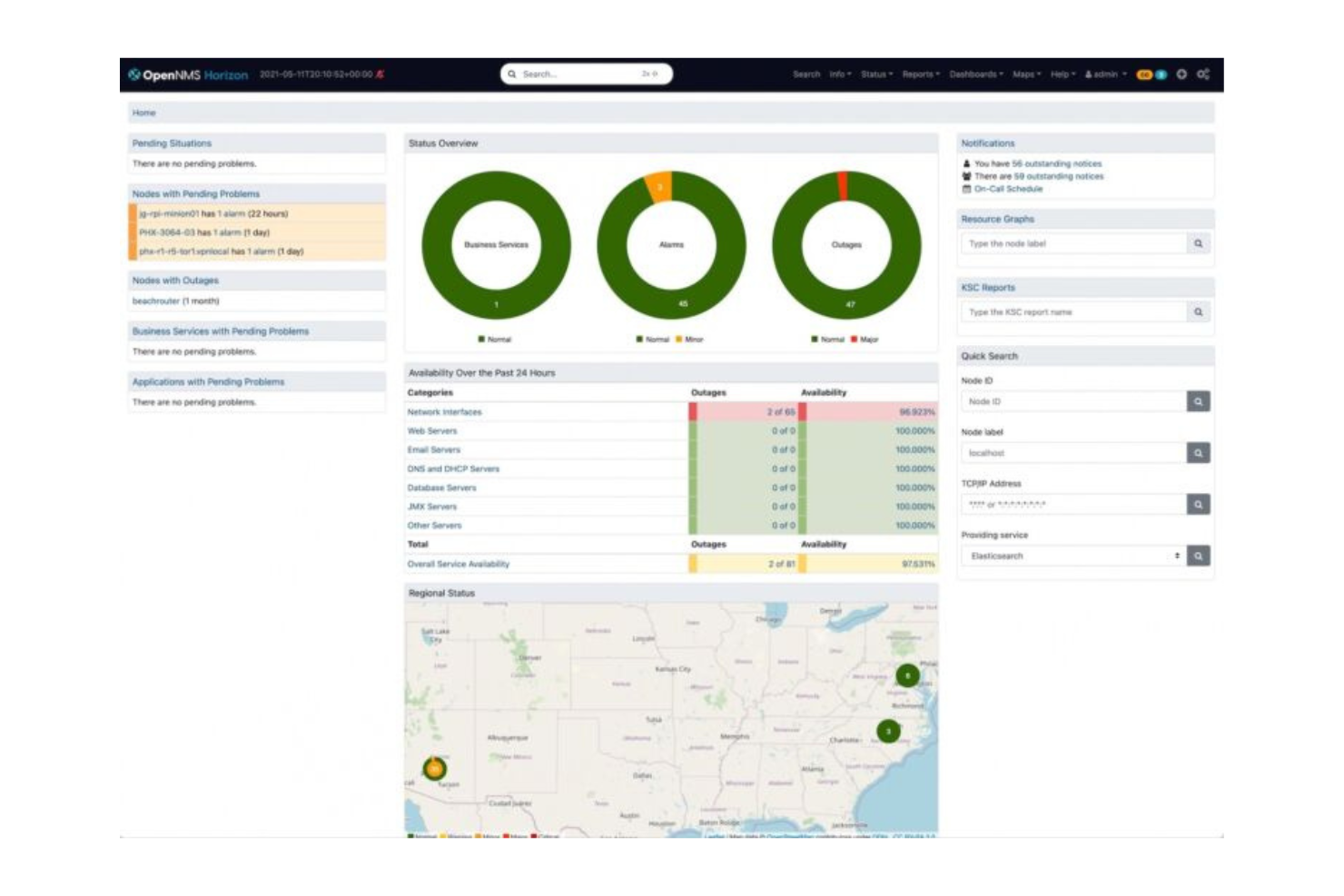Click the orange notification count badge in the header
The width and height of the screenshot is (1344, 896).
pyautogui.click(x=1143, y=74)
